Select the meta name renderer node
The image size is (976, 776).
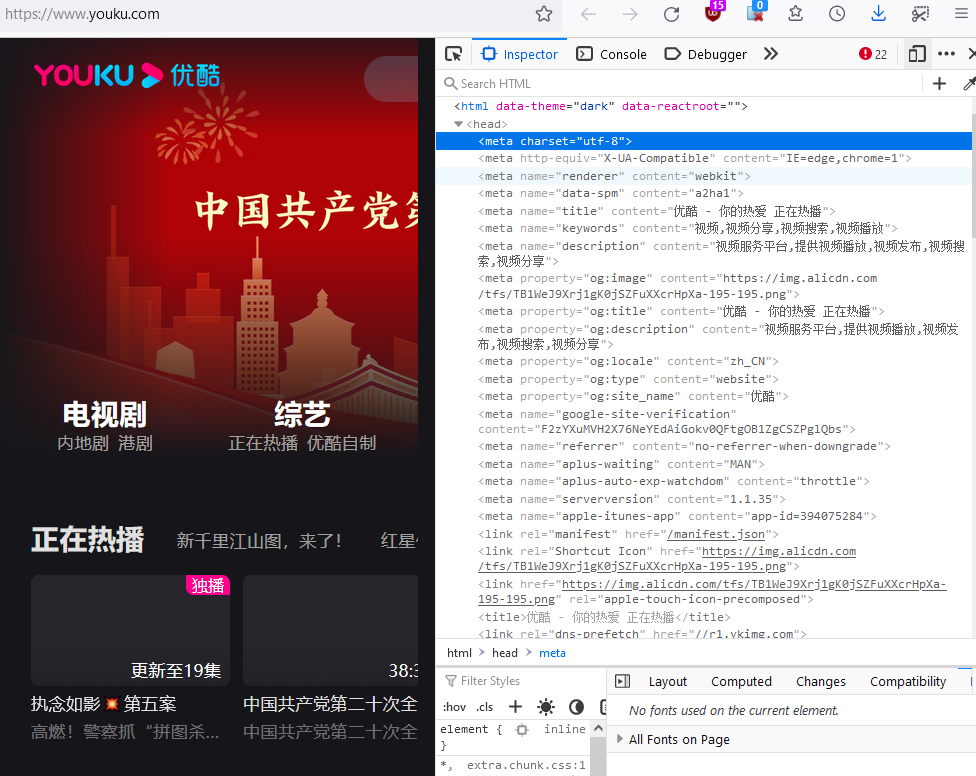(x=614, y=176)
